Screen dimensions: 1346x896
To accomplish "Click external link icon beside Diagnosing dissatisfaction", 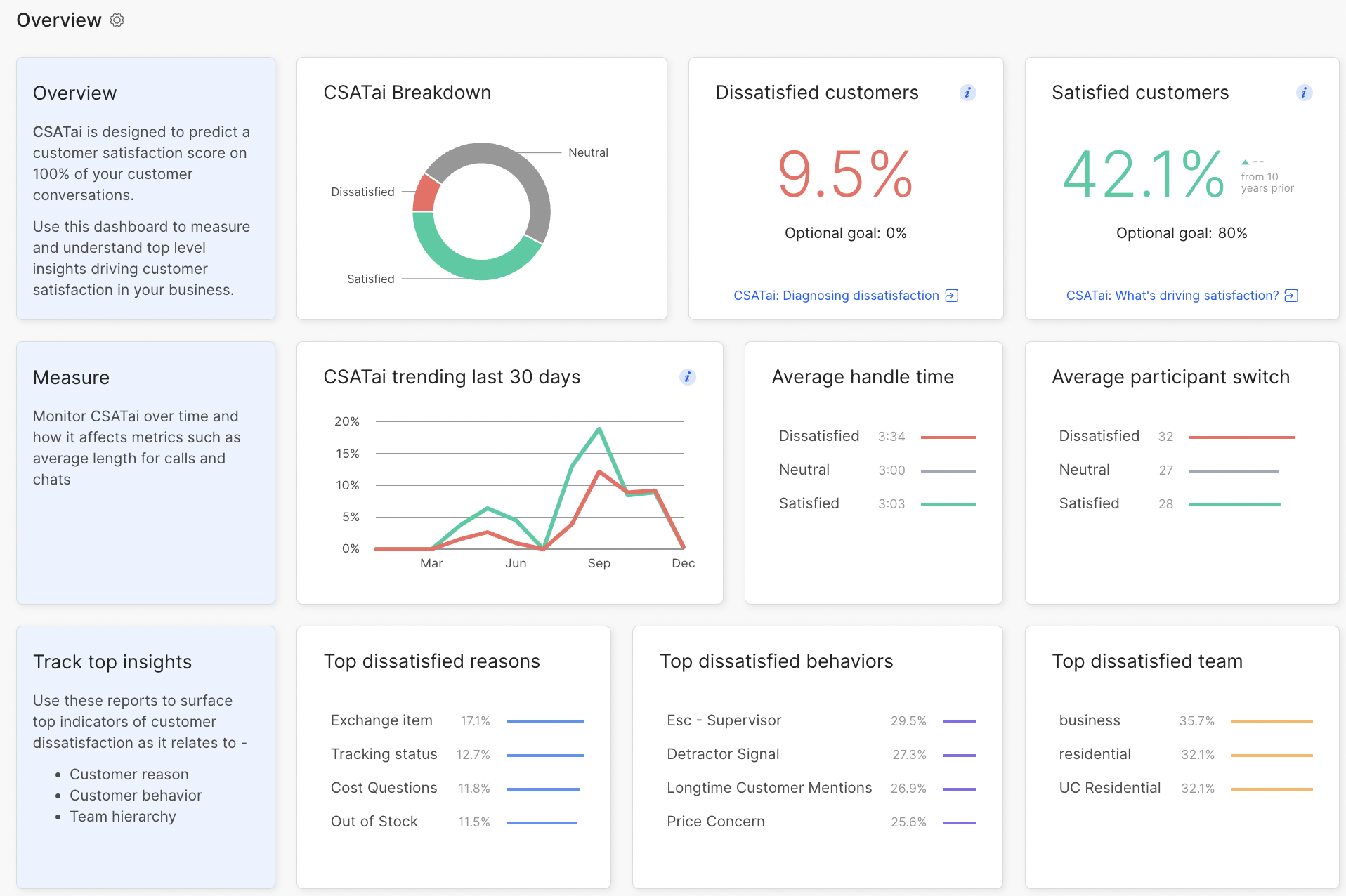I will tap(952, 296).
